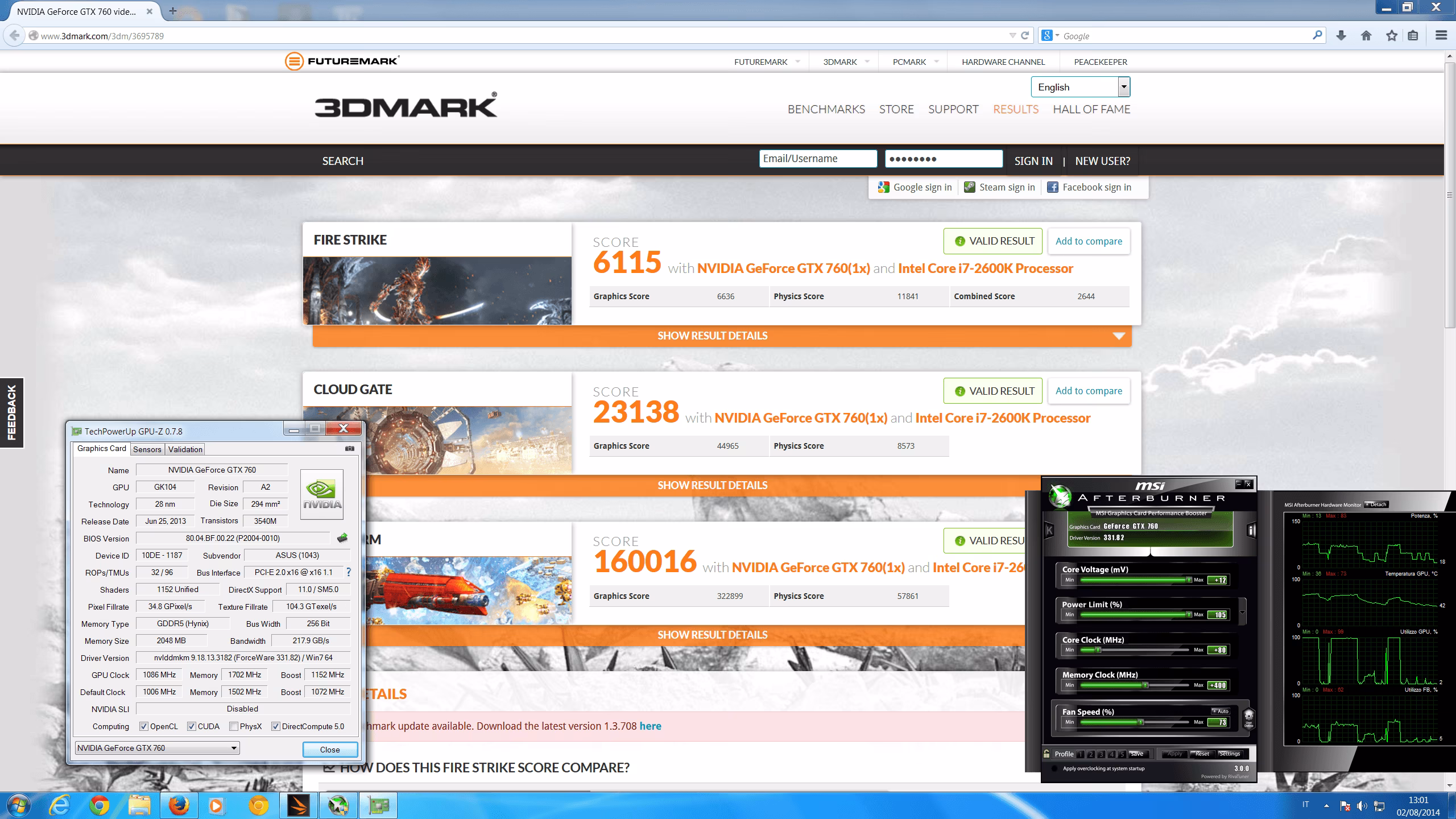The width and height of the screenshot is (1456, 819).
Task: Expand Power Limit options arrow in Afterburner
Action: (x=1242, y=612)
